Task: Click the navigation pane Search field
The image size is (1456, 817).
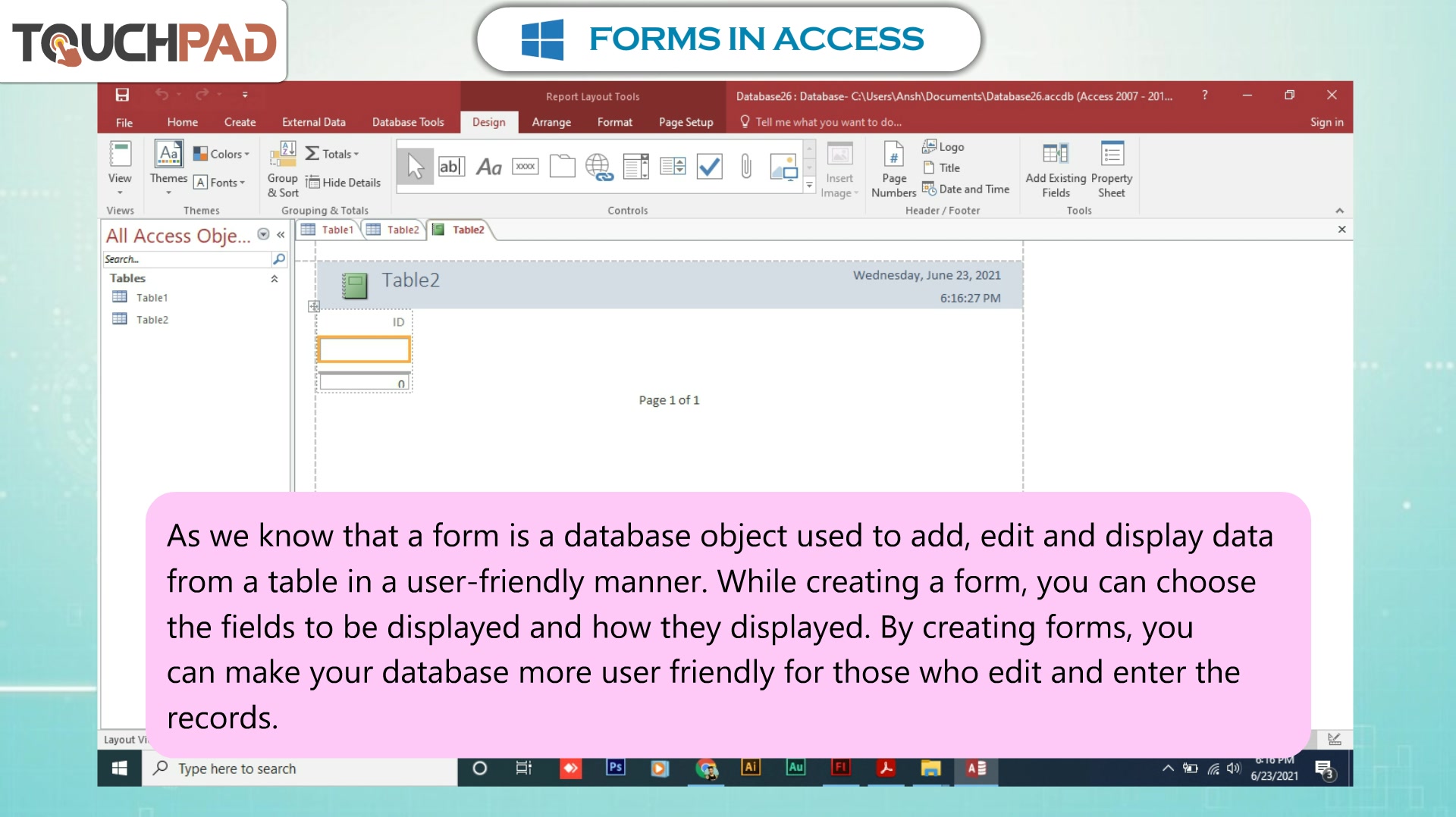Action: tap(187, 259)
